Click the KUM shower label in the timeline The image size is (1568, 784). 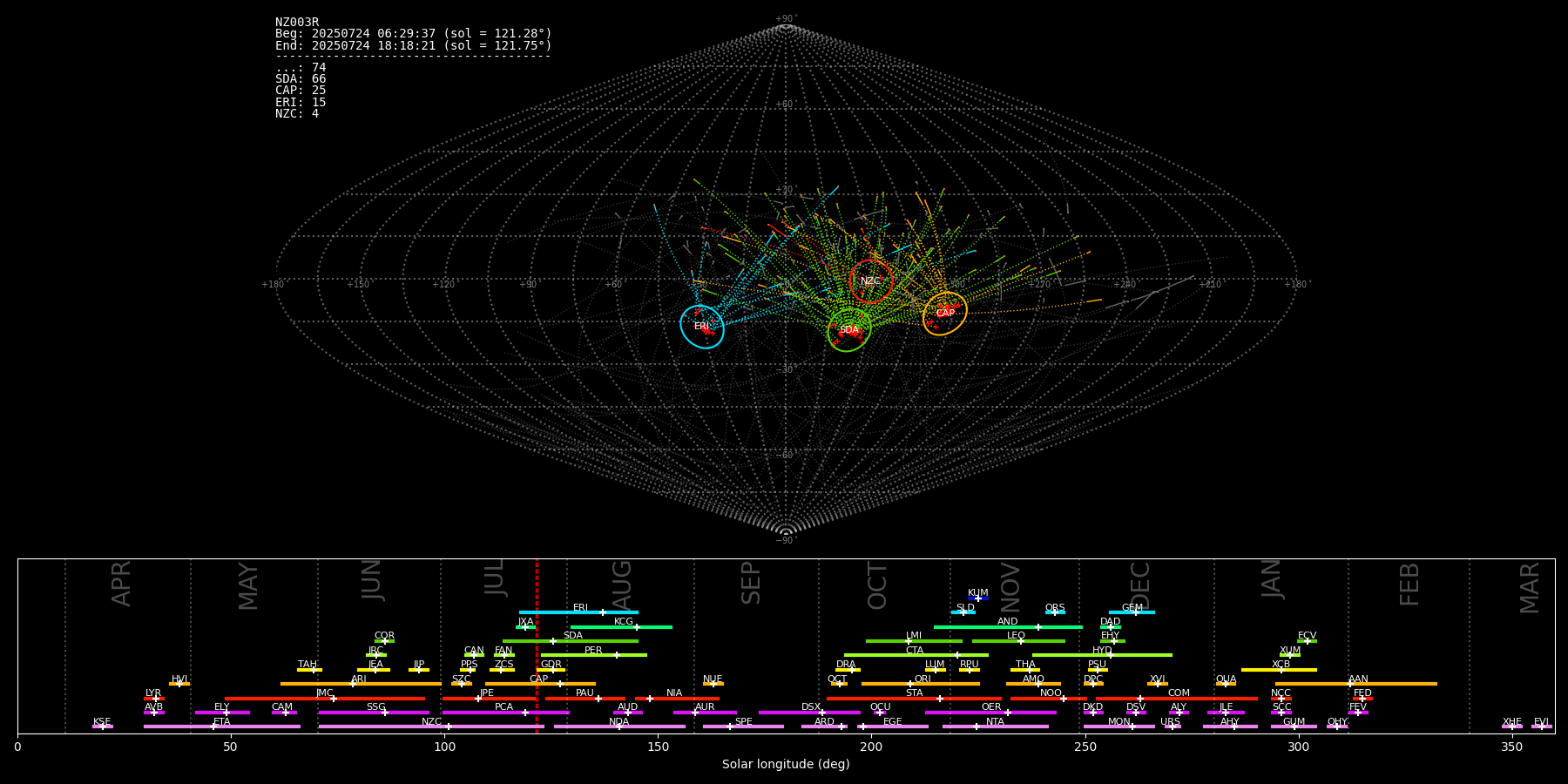(978, 593)
